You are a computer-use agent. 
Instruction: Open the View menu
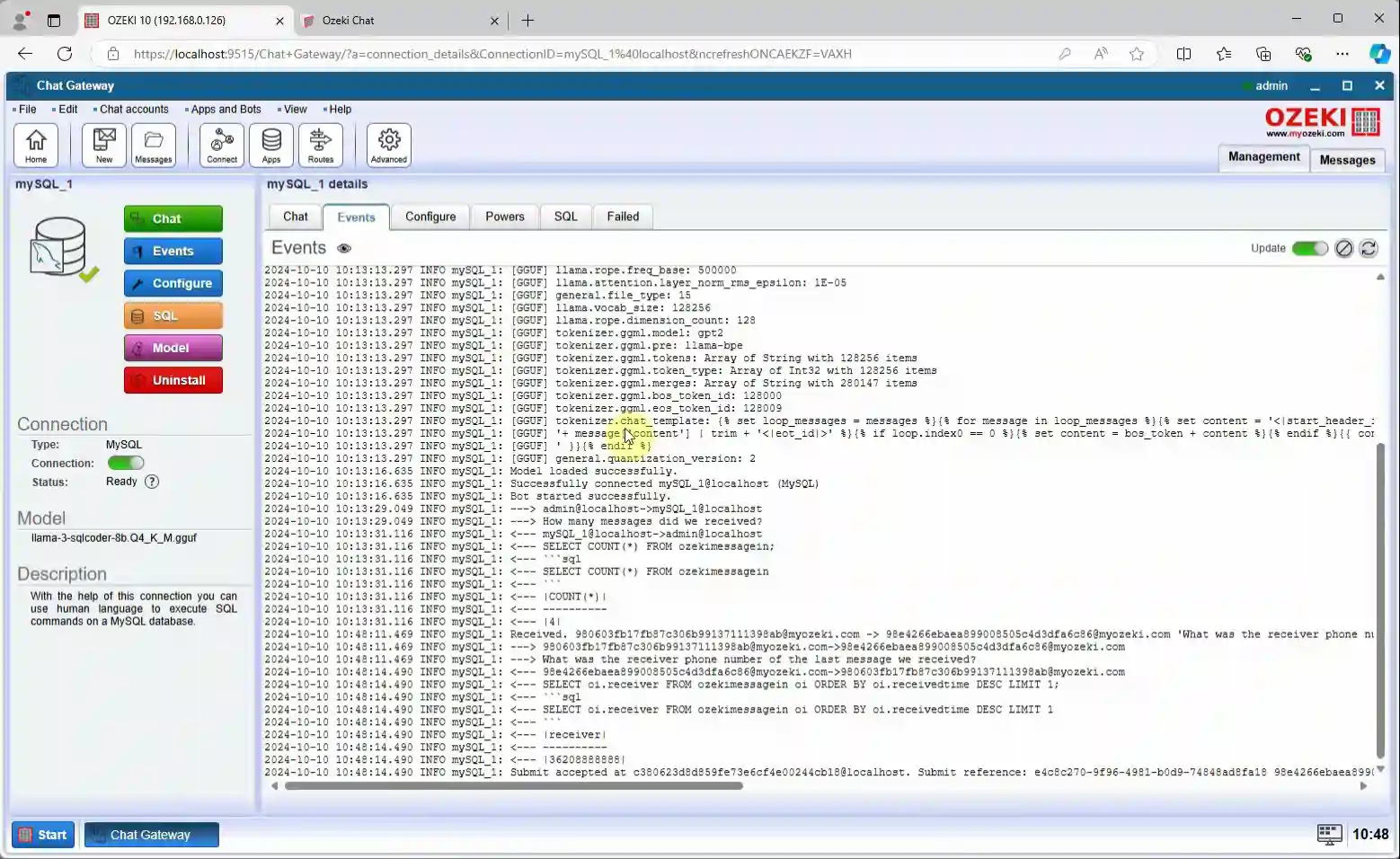coord(295,110)
